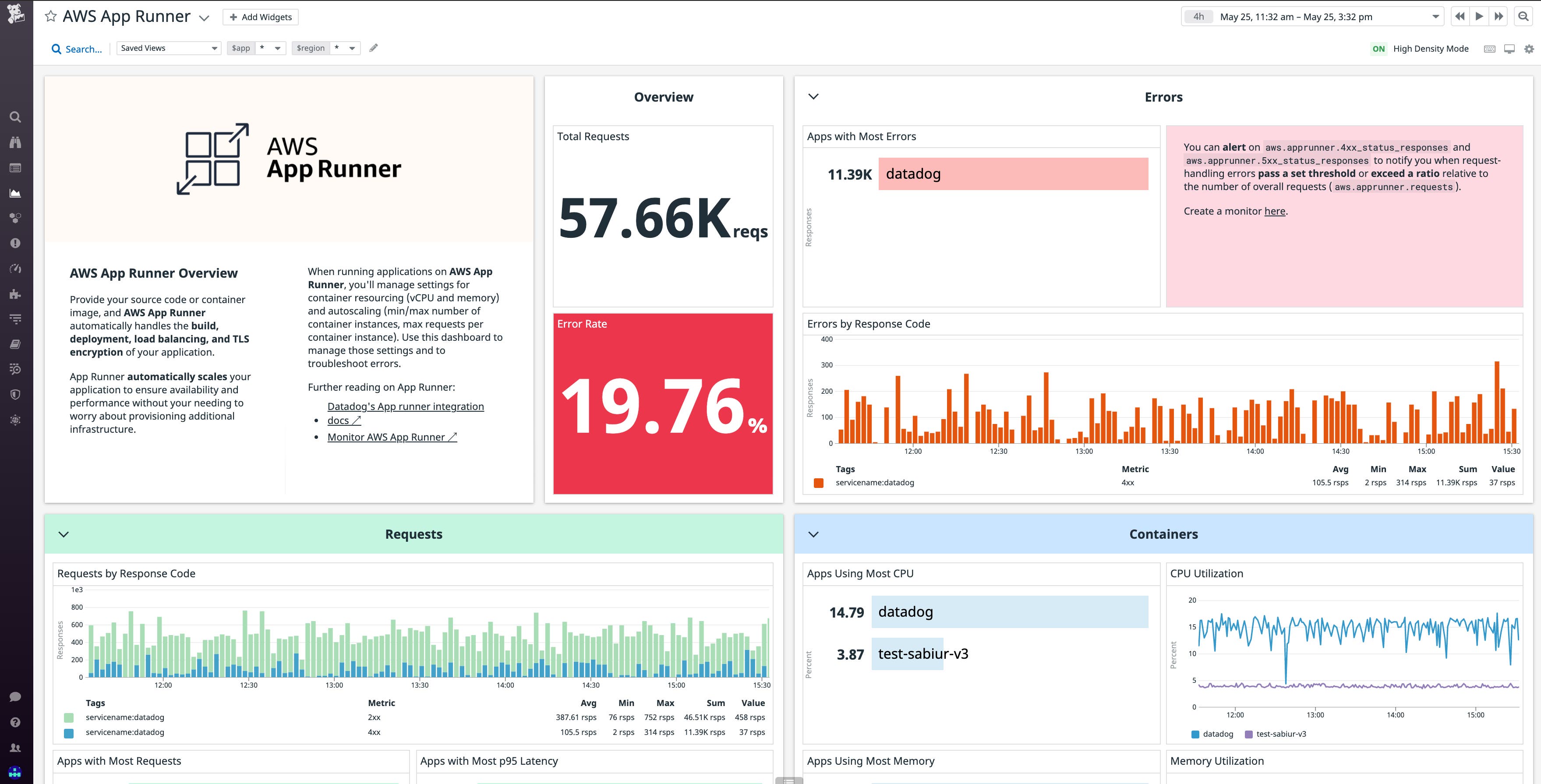Collapse the Errors section
This screenshot has width=1541, height=784.
pyautogui.click(x=813, y=96)
